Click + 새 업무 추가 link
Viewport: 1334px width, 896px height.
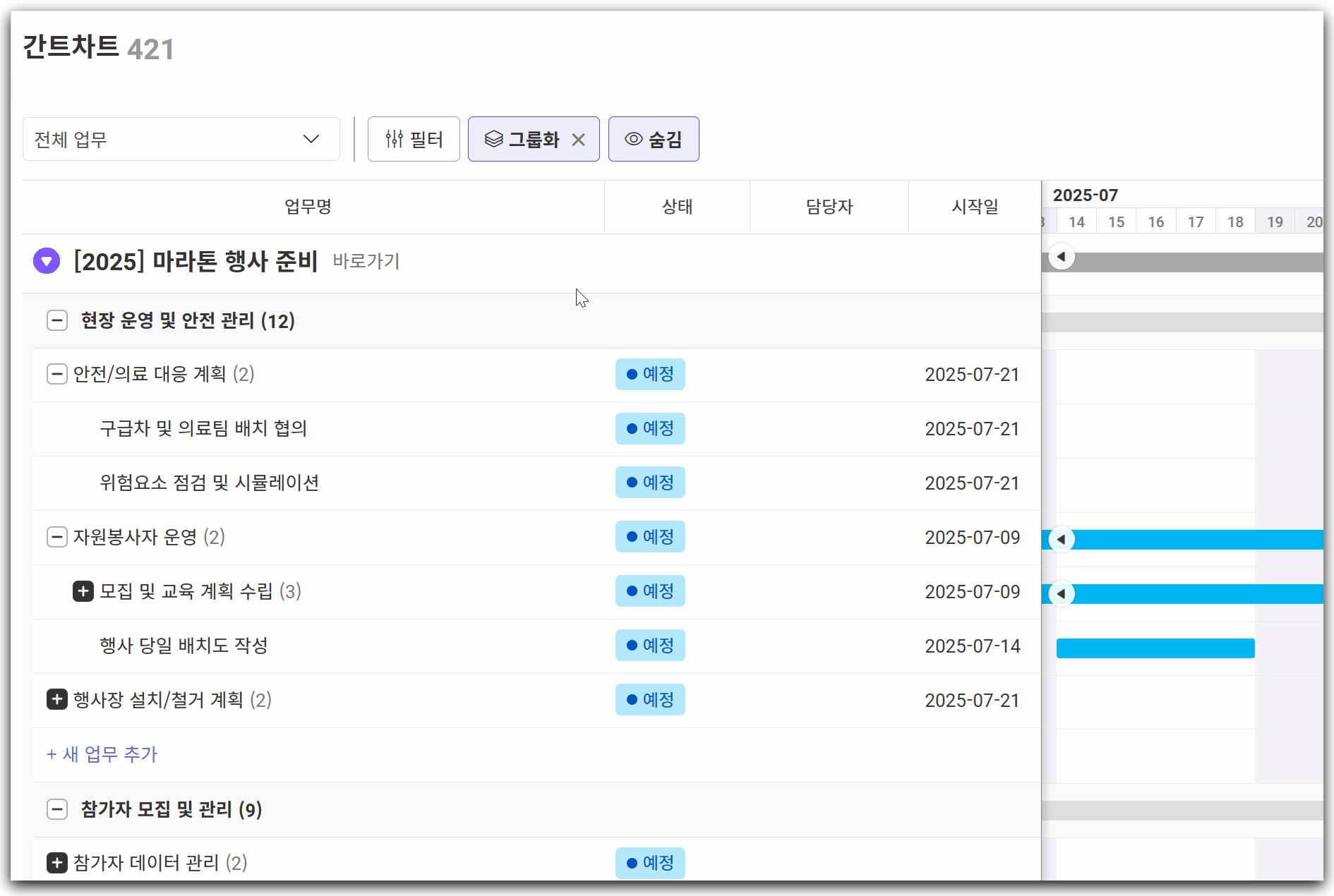[102, 754]
